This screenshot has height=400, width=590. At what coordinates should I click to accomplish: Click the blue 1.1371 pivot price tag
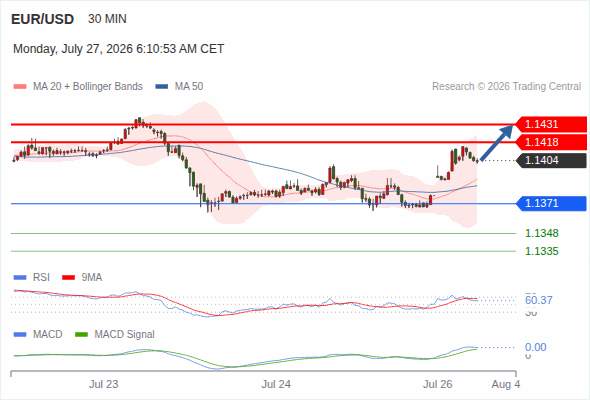point(552,204)
